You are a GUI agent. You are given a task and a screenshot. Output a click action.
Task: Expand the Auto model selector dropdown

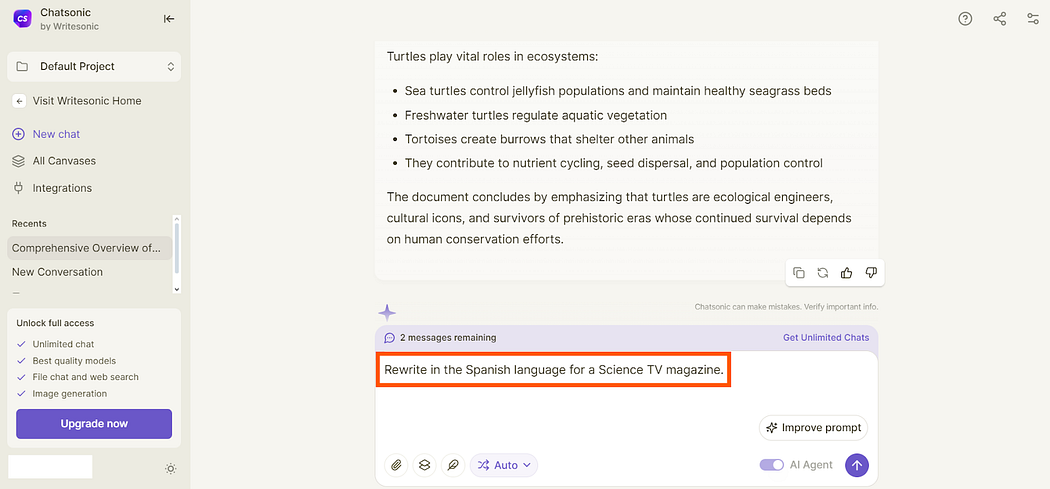[x=504, y=465]
